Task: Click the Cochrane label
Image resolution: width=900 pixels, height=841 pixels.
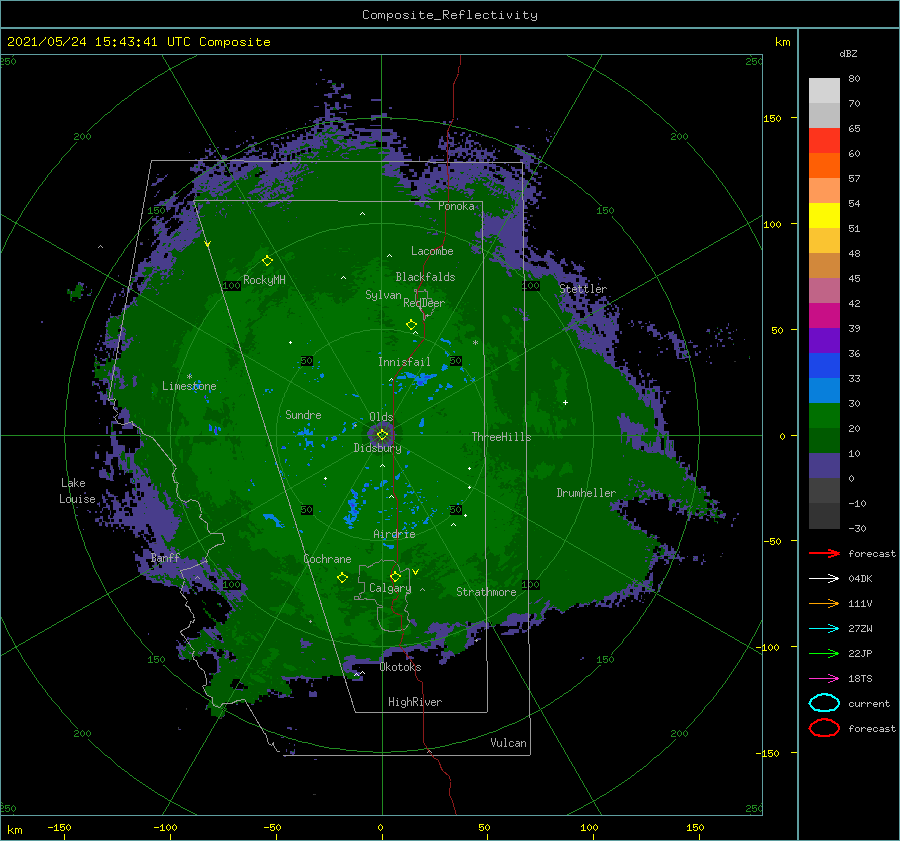Action: pos(327,559)
